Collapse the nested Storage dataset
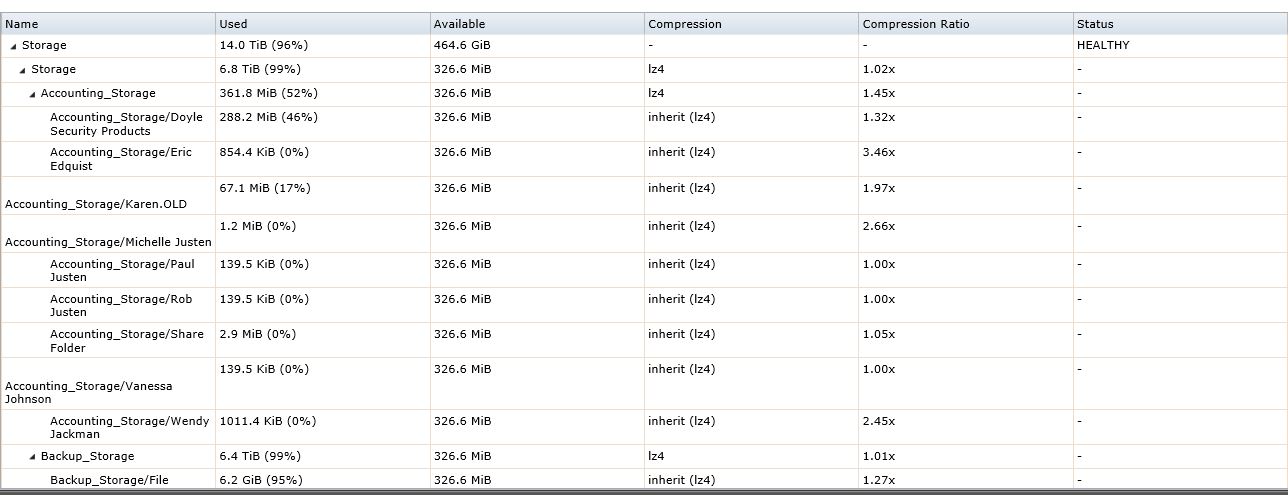 coord(23,70)
